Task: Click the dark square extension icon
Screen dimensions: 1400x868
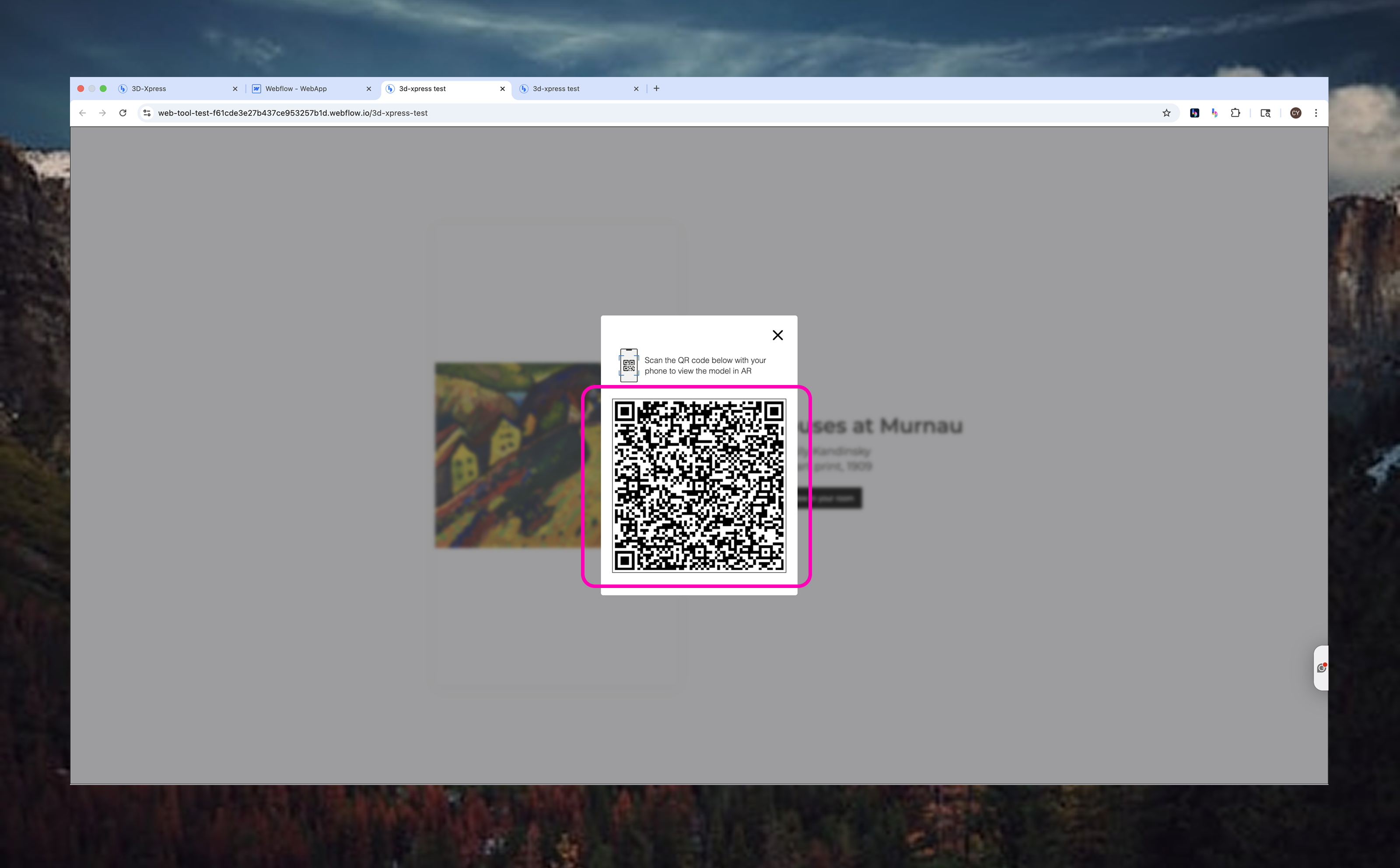Action: click(1194, 113)
